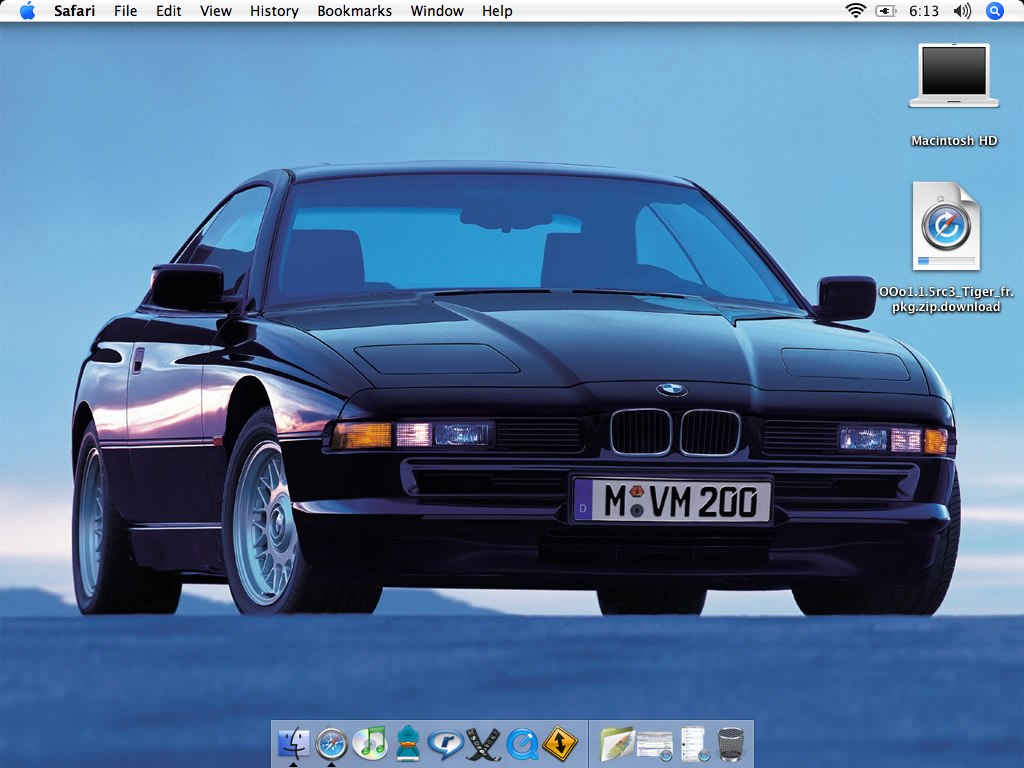Launch iTunes from the dock
The image size is (1024, 768).
370,743
